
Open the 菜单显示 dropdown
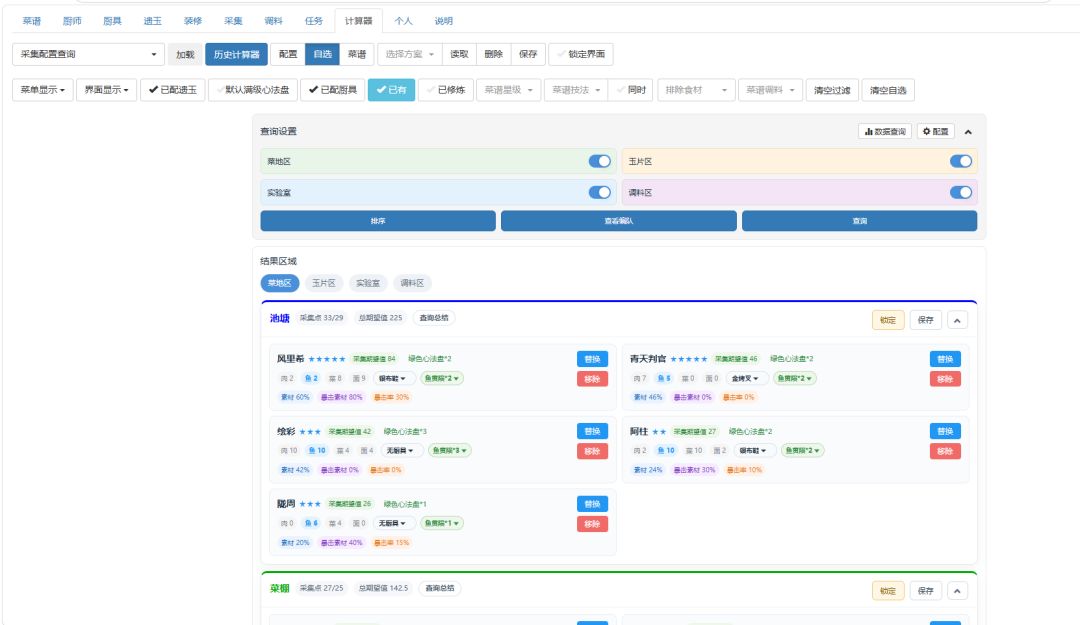coord(43,90)
